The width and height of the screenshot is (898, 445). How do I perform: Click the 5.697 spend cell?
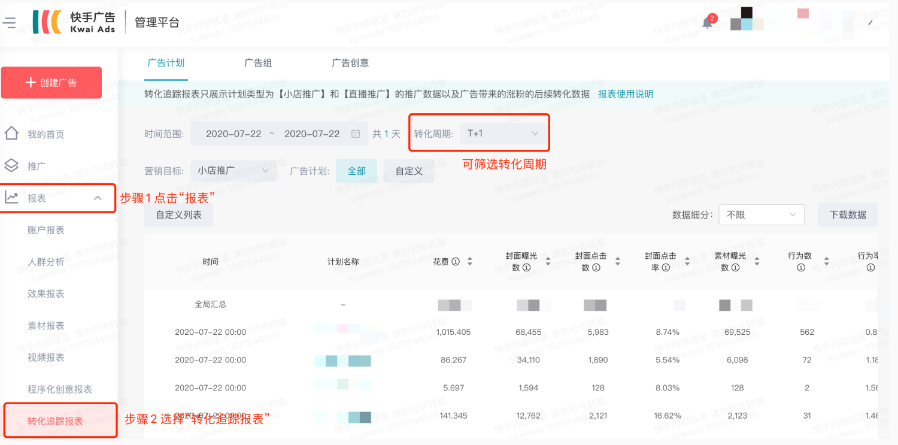tap(454, 388)
